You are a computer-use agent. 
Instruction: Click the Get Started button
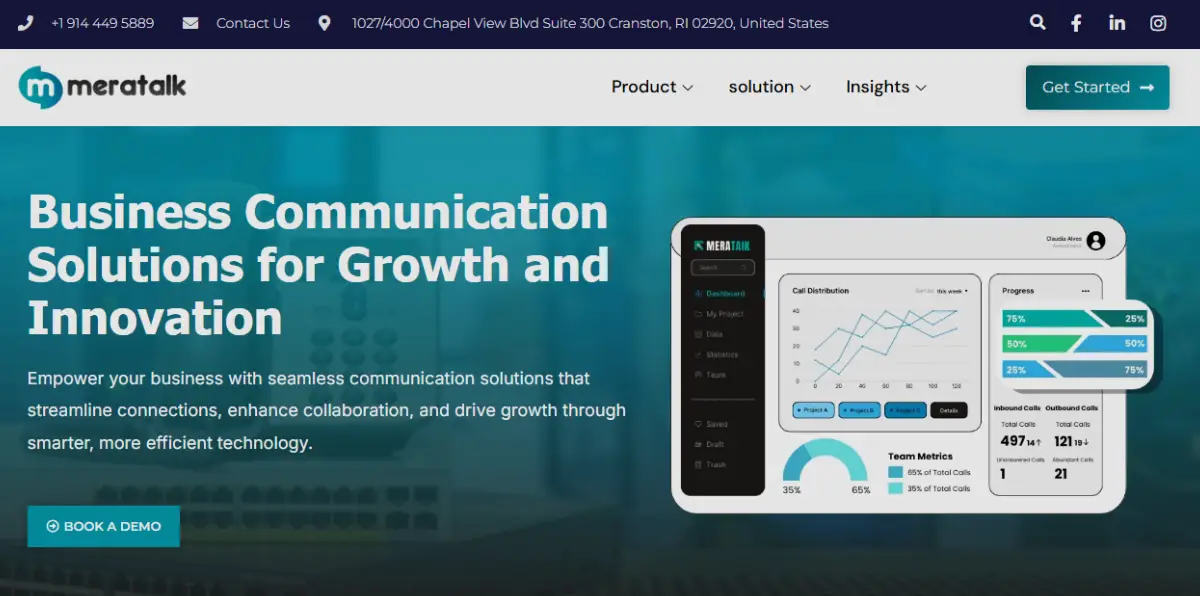click(x=1097, y=87)
